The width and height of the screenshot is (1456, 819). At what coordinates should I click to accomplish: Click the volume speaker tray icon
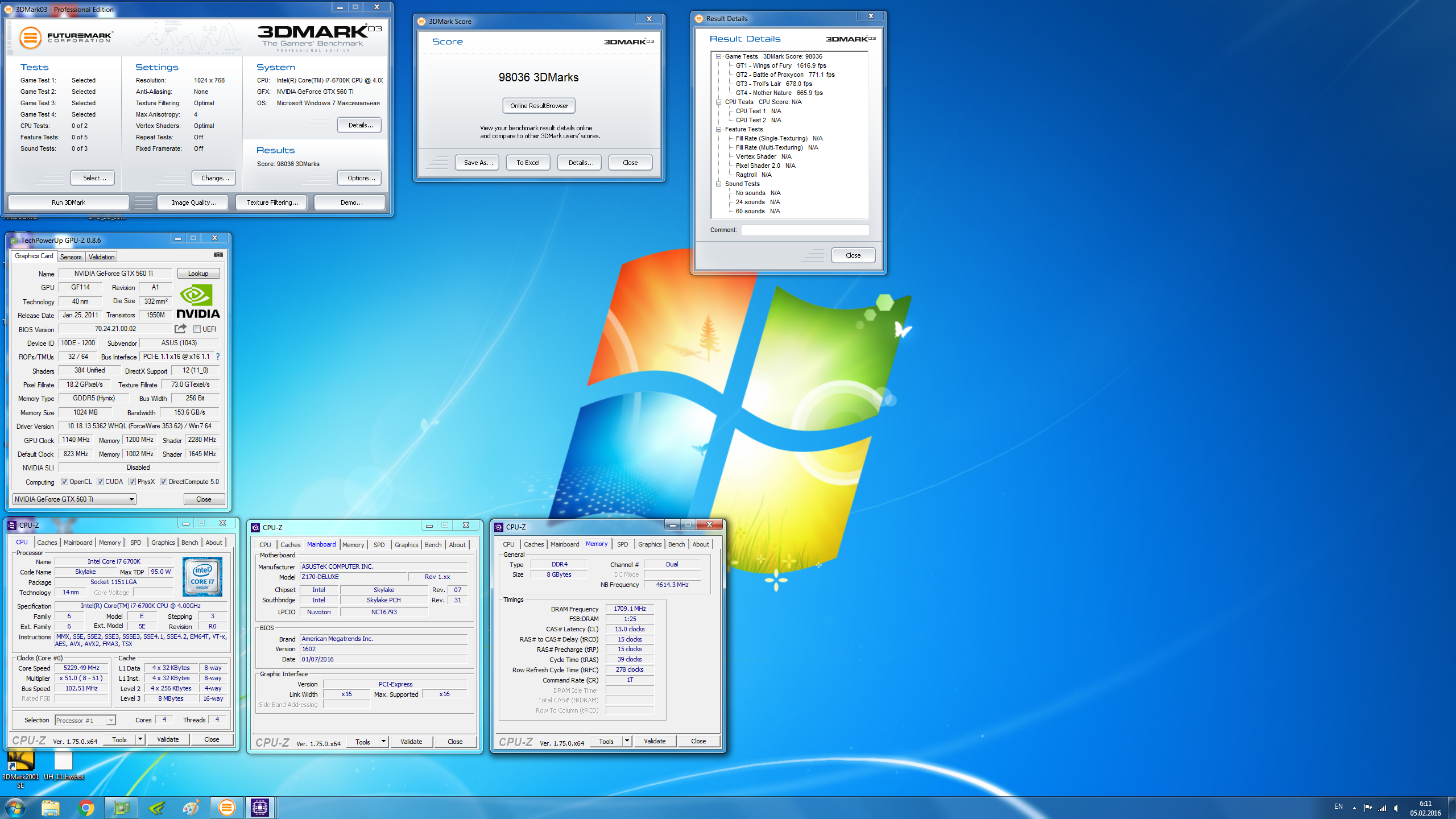1396,808
